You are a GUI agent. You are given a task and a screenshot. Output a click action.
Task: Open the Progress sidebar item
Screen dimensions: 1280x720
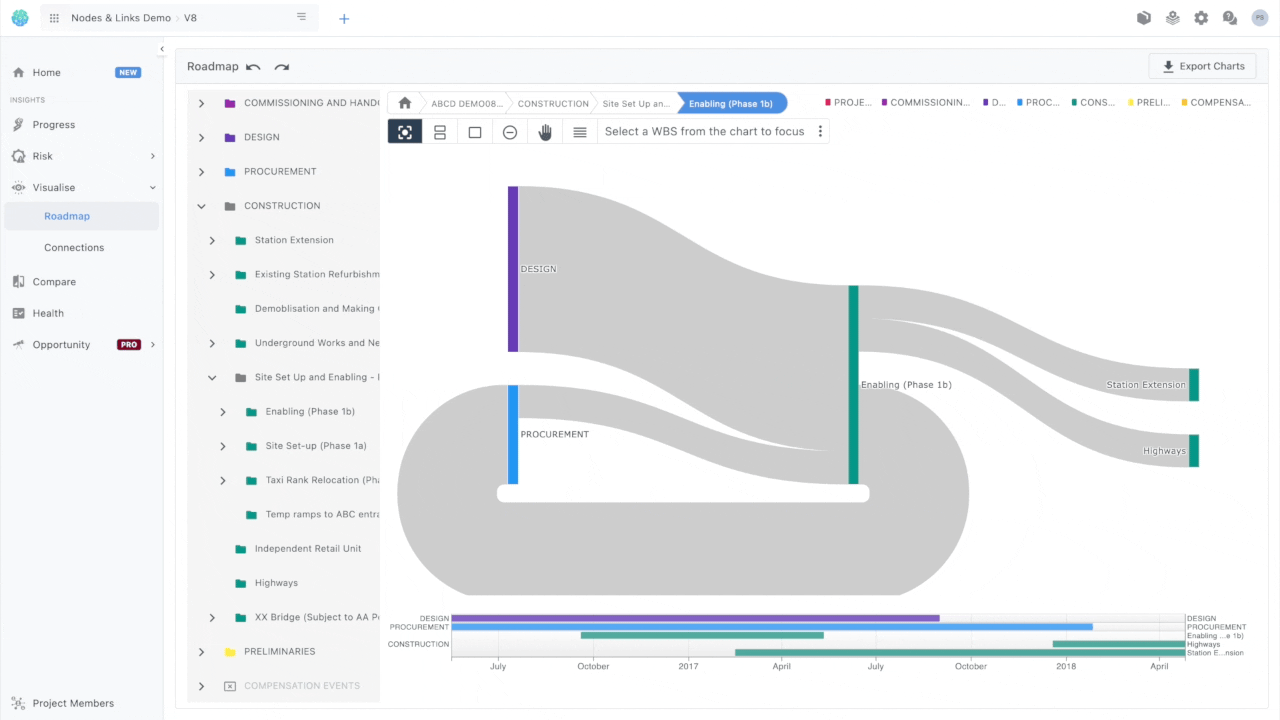(x=54, y=125)
